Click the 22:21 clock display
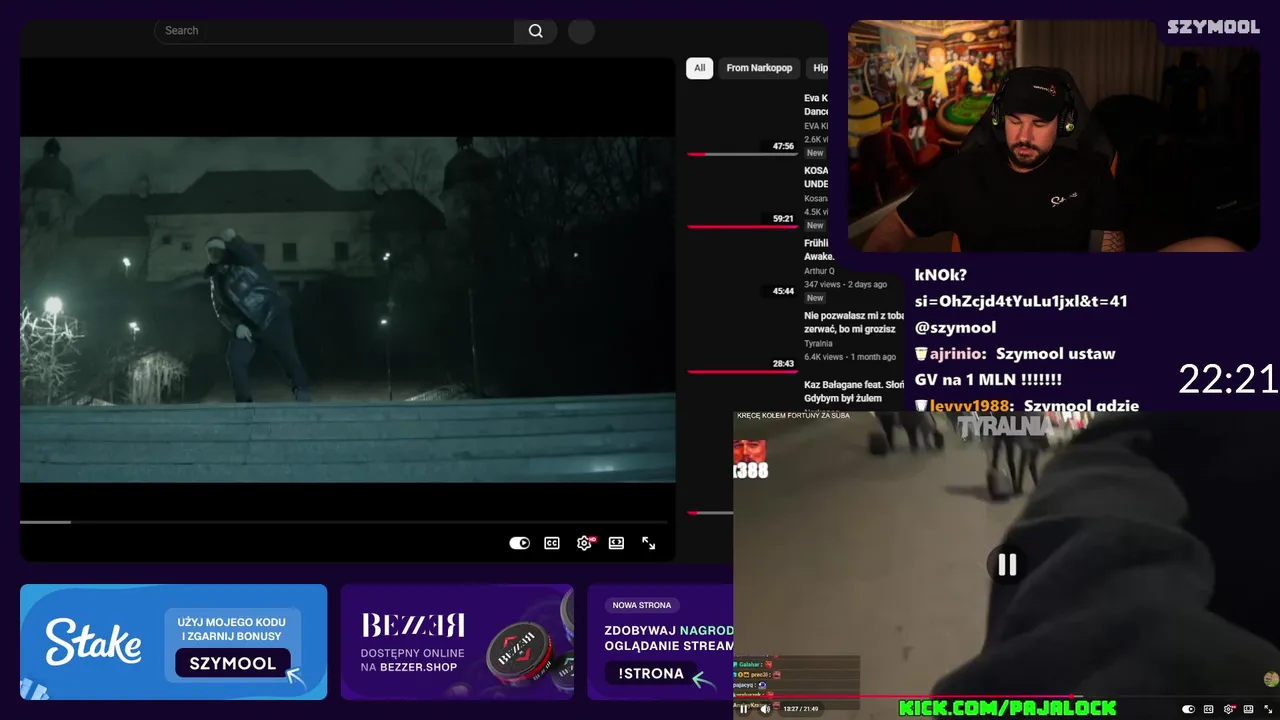The image size is (1280, 720). [1228, 379]
